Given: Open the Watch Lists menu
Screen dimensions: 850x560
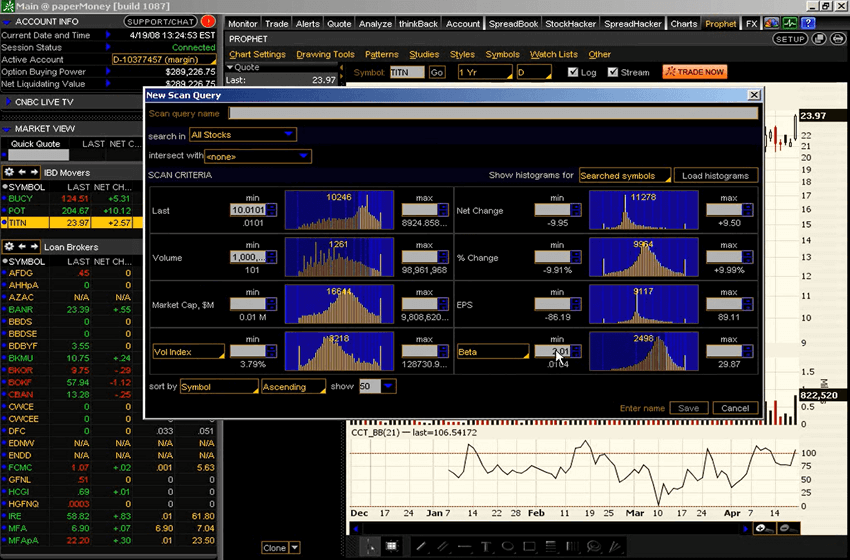Looking at the screenshot, I should [553, 54].
